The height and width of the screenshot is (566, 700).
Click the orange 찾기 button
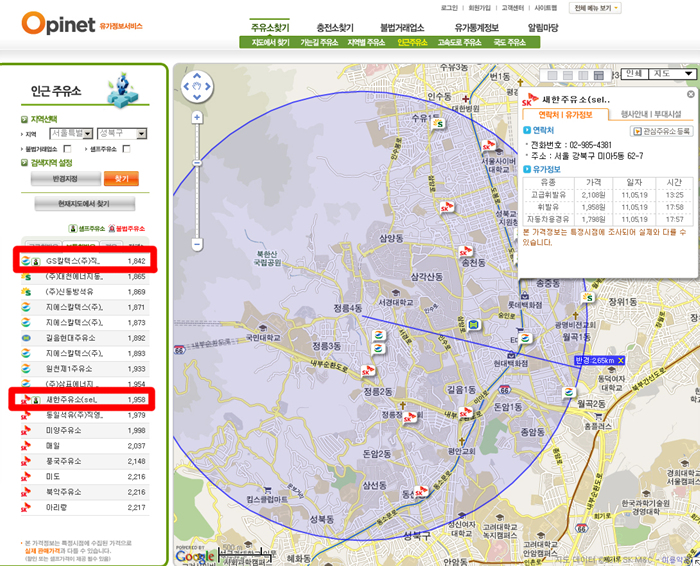[121, 179]
